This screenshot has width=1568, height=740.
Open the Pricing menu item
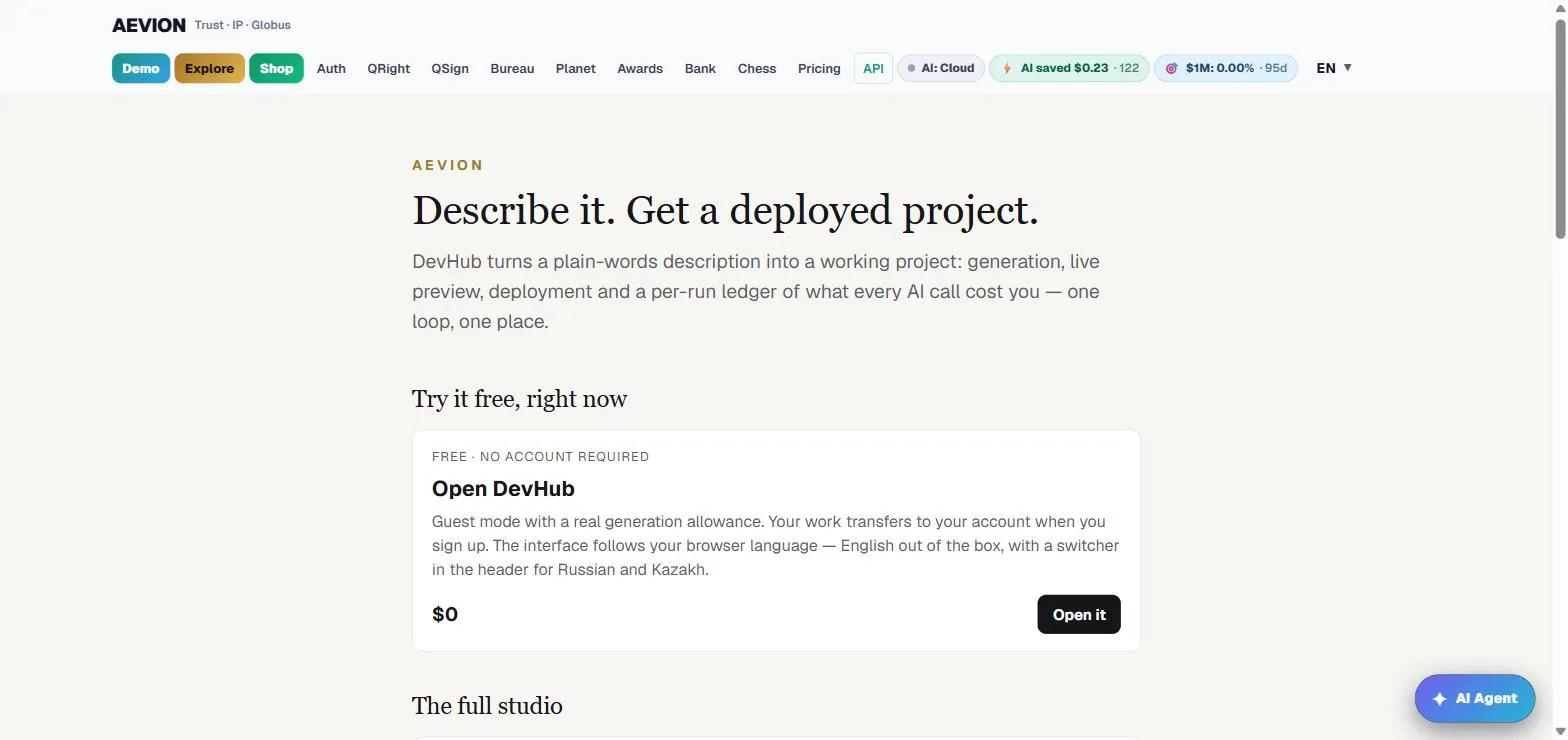tap(819, 68)
